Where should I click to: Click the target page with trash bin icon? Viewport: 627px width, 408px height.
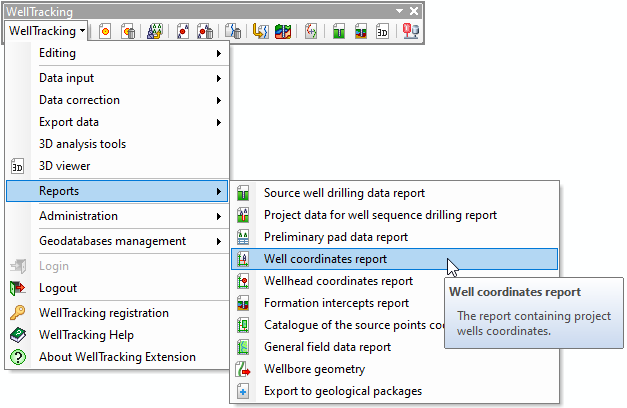[x=128, y=31]
